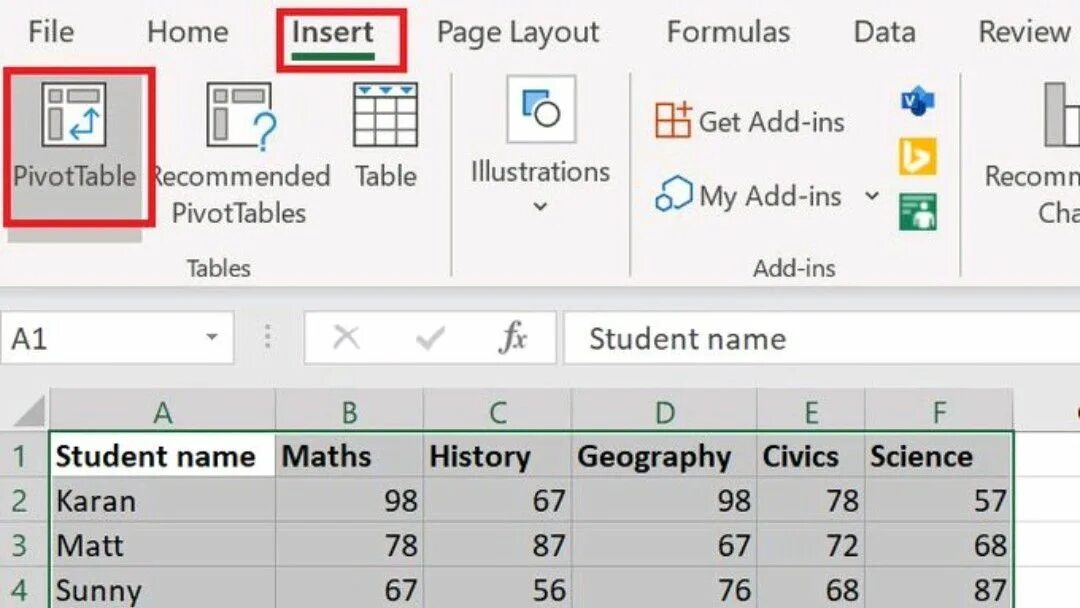
Task: Switch to the Home tab
Action: coord(187,32)
